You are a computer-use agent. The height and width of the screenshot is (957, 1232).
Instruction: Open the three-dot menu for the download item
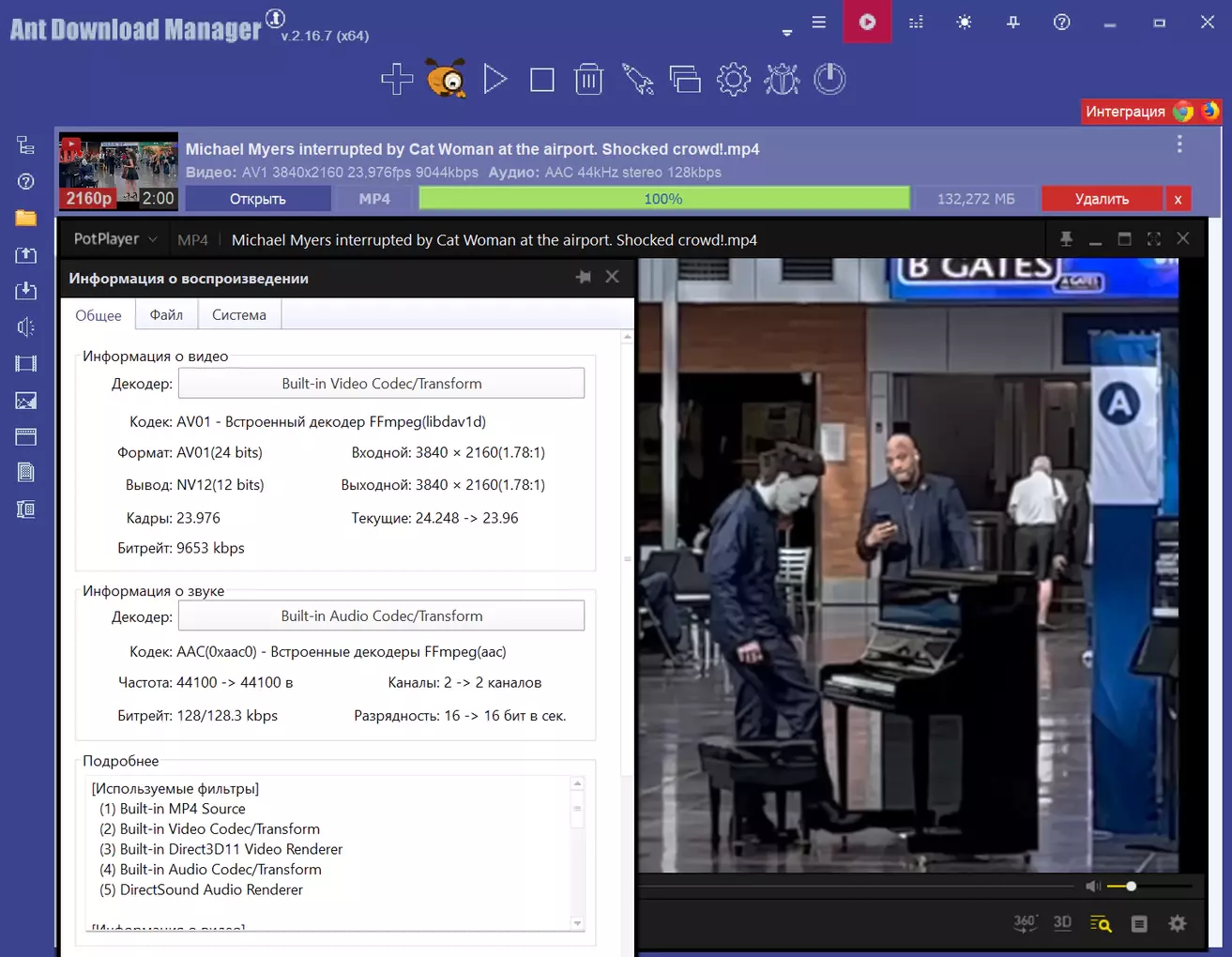pos(1179,144)
